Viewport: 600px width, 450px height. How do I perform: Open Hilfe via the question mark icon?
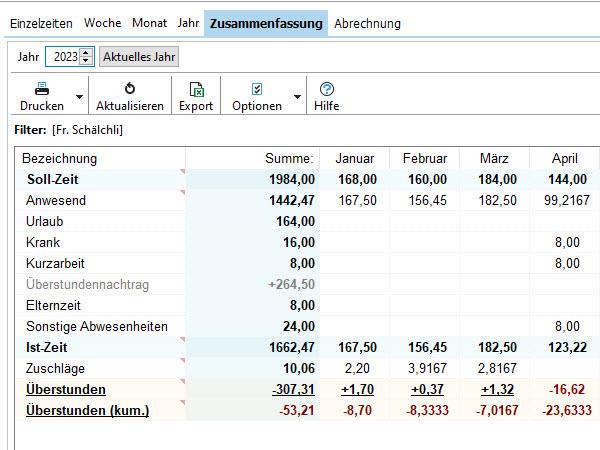[x=327, y=89]
